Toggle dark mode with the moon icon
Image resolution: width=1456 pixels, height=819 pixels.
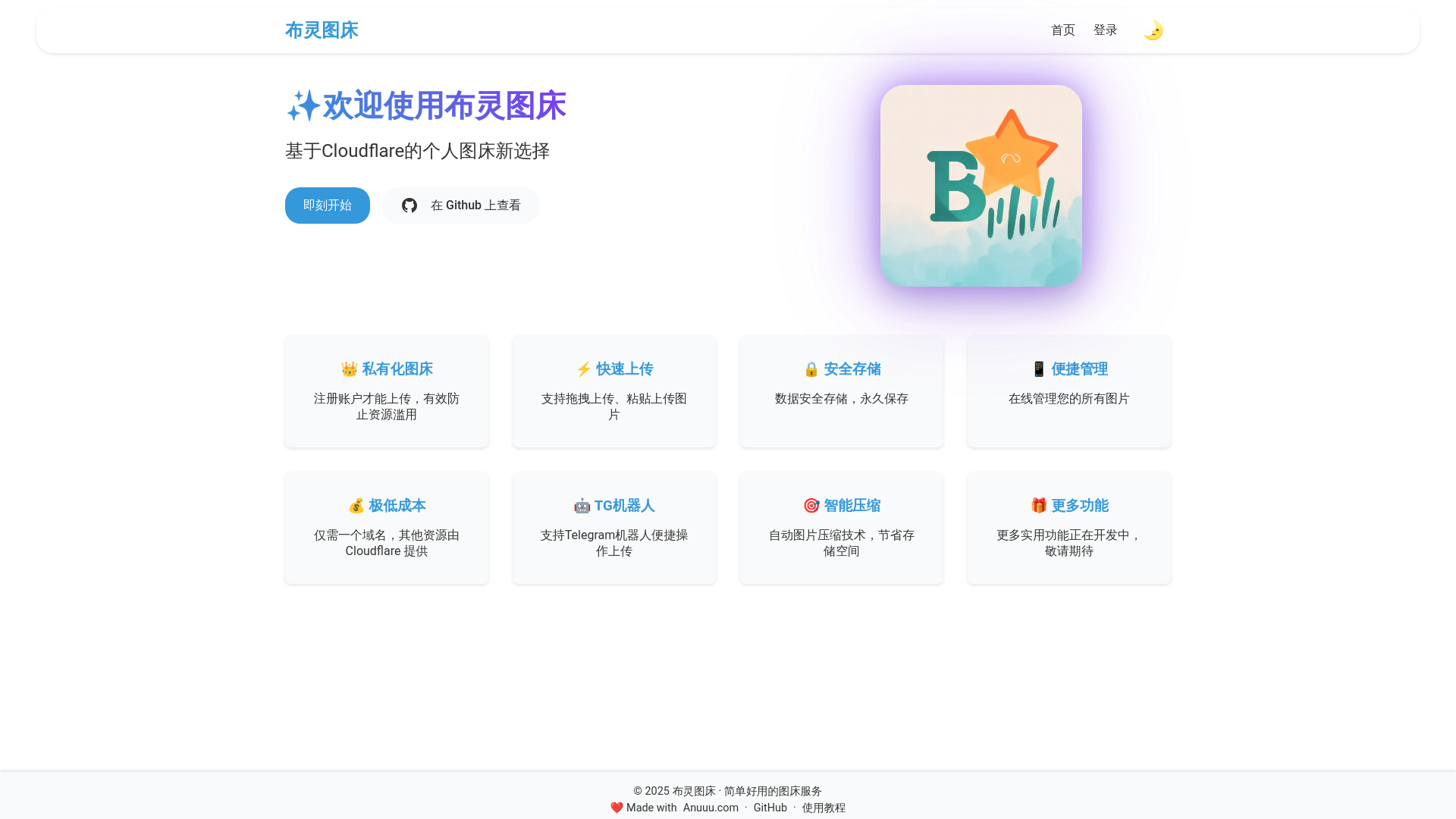(1153, 30)
